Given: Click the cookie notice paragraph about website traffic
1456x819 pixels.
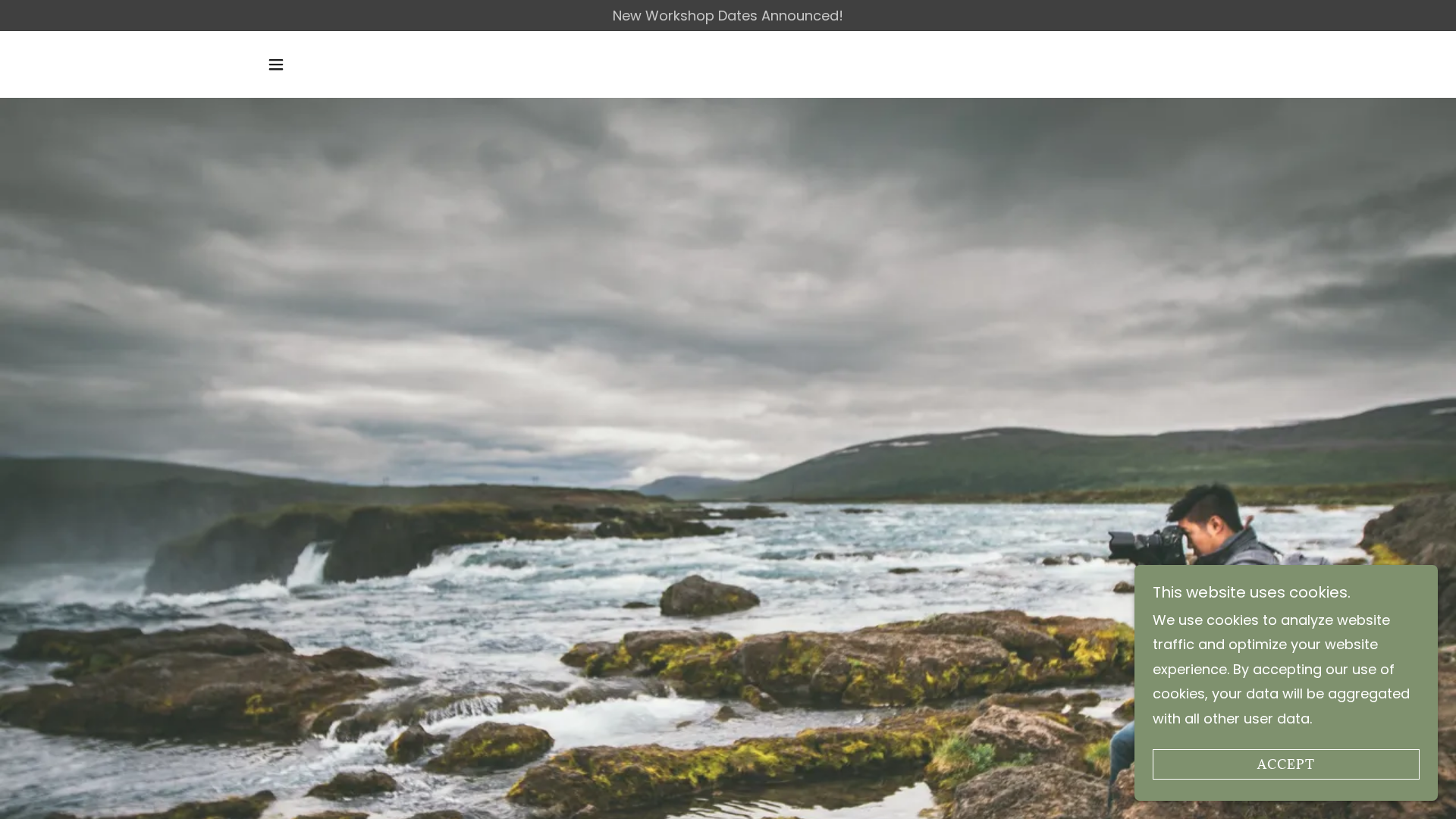Looking at the screenshot, I should click(x=1282, y=670).
